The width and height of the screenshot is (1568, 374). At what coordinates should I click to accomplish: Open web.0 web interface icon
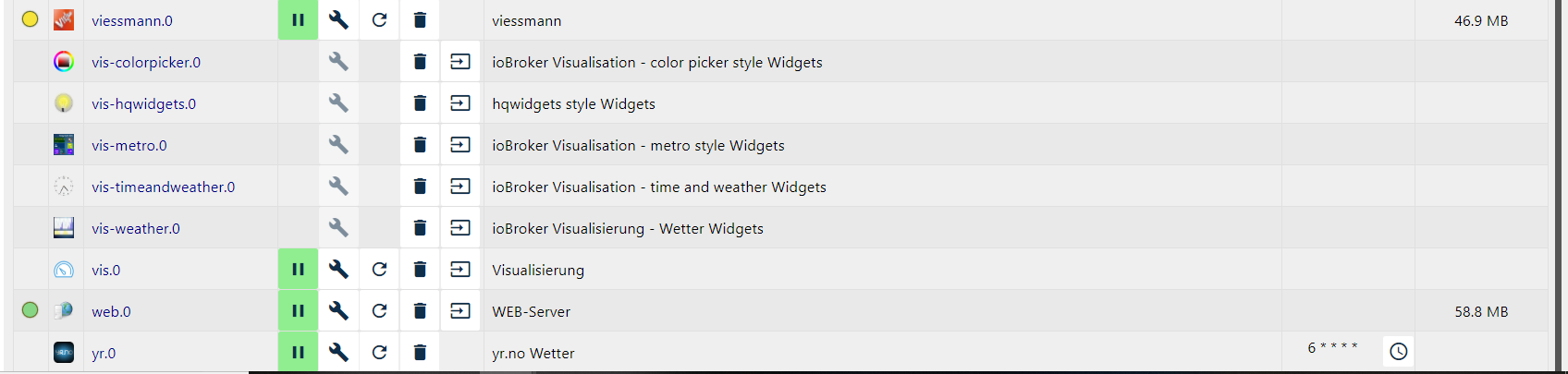pos(460,311)
